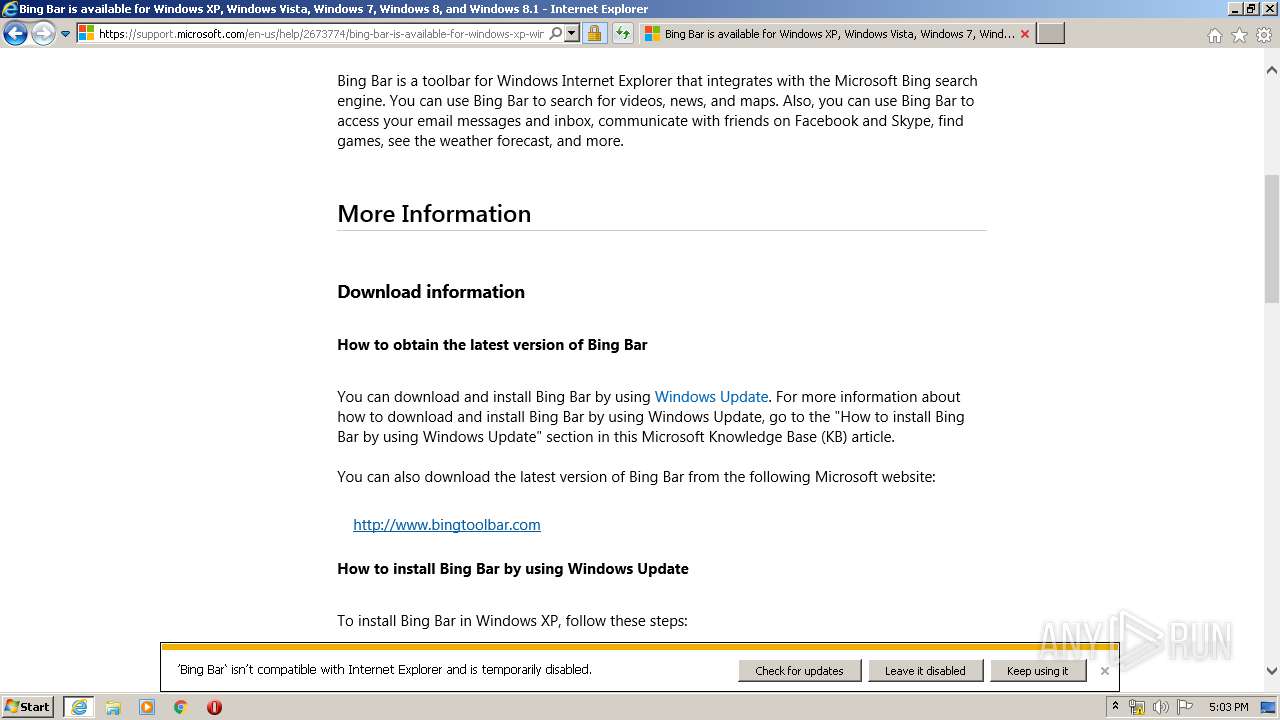Click the search magnifier icon in address bar
Viewport: 1280px width, 720px height.
556,34
